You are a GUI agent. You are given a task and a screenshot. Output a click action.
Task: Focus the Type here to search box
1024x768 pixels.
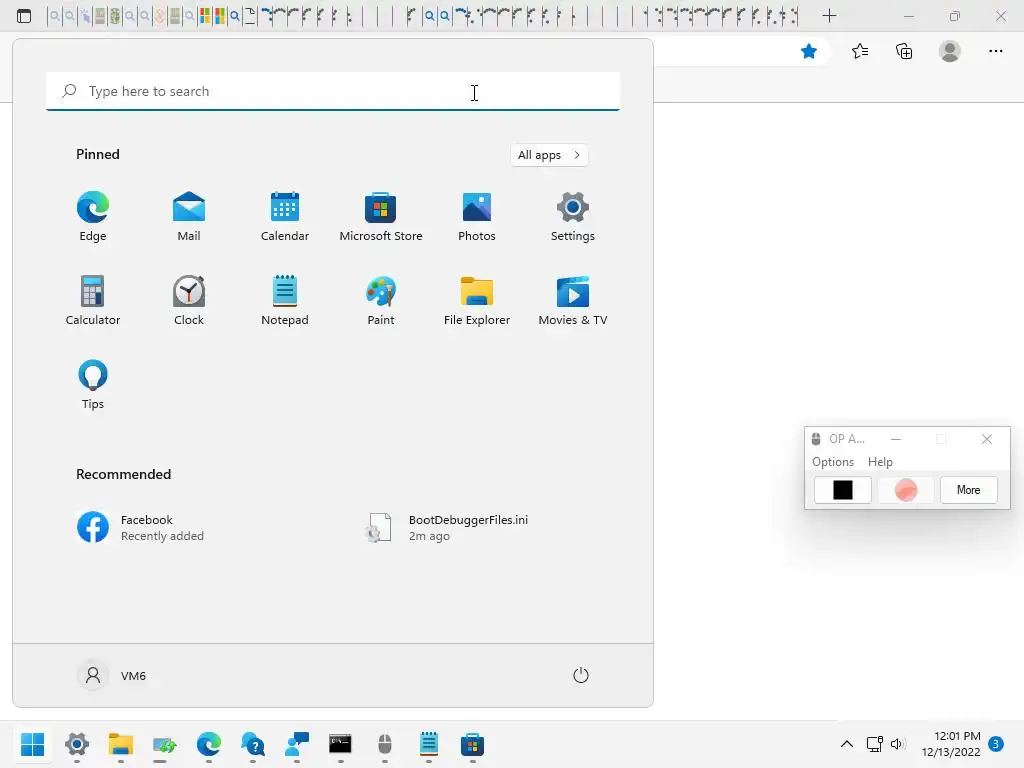click(333, 91)
